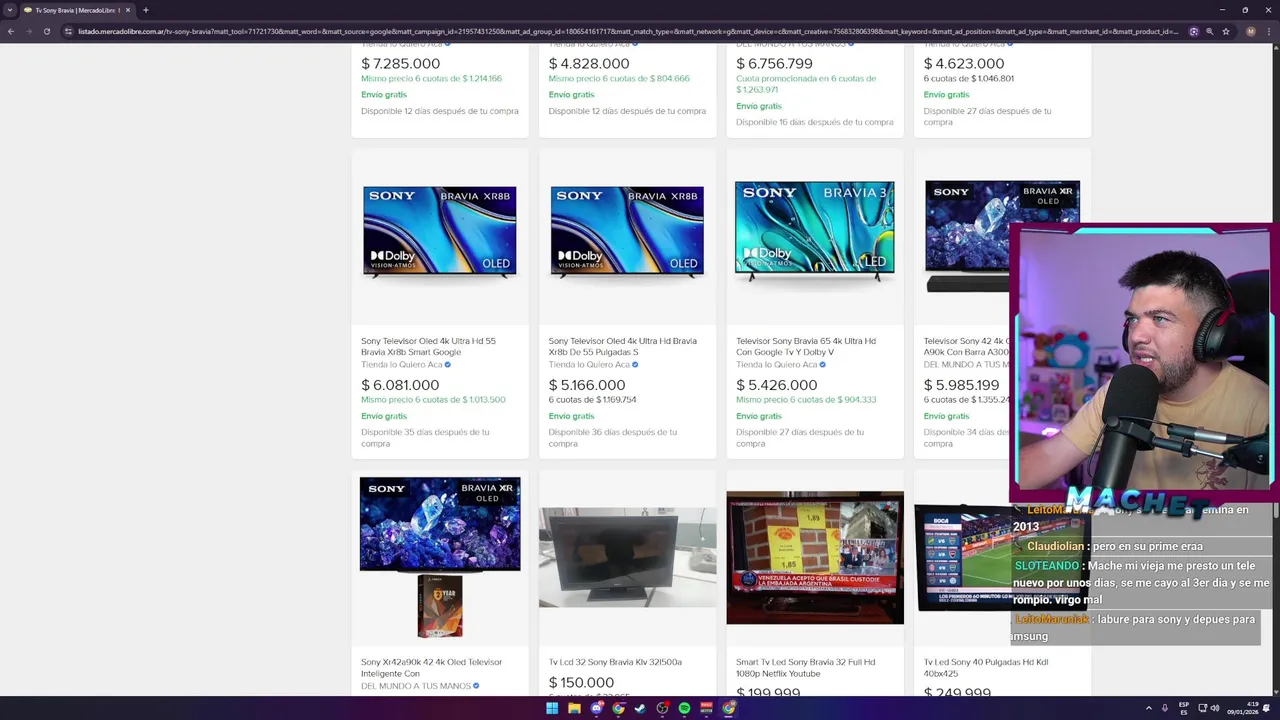
Task: Click '6 cuotas de $ 1.169.754' text
Action: (x=592, y=400)
